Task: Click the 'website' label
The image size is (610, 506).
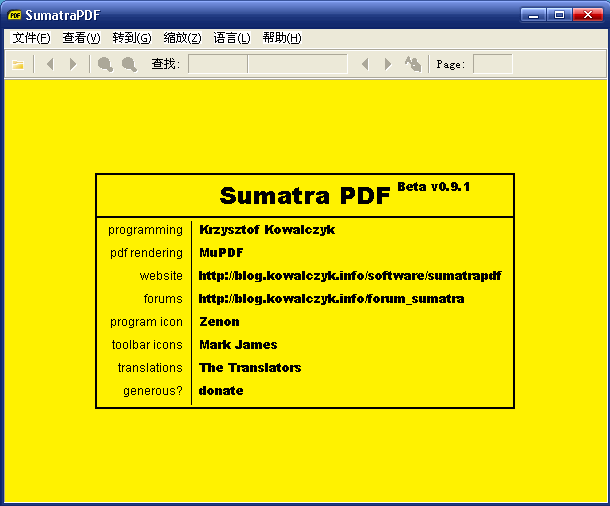Action: pos(161,276)
